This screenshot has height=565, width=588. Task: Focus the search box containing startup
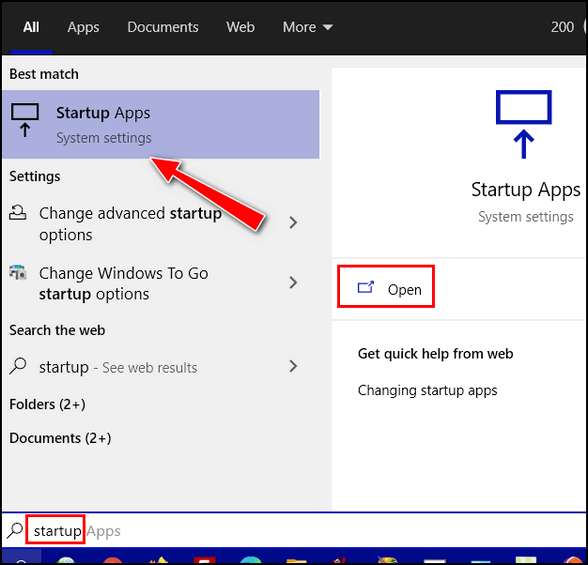tap(294, 531)
